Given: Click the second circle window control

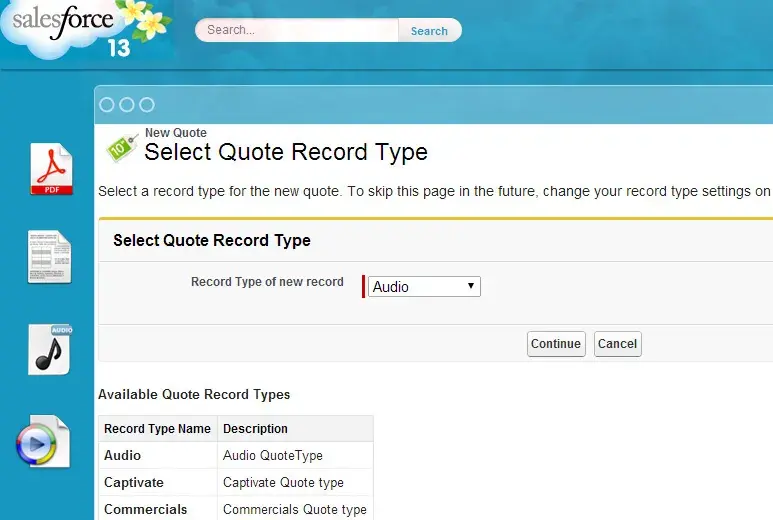Looking at the screenshot, I should click(127, 104).
